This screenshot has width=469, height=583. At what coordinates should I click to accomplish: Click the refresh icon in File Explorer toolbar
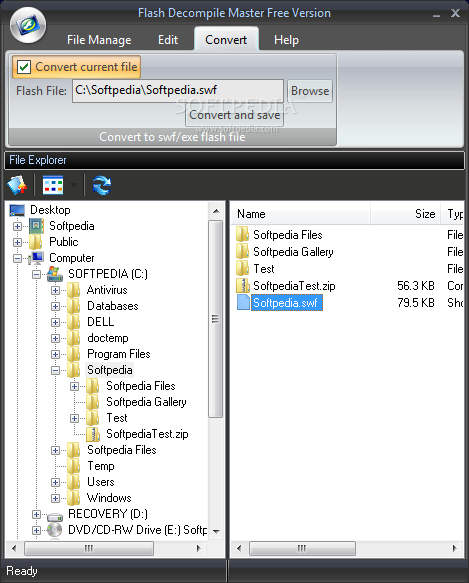[x=102, y=185]
